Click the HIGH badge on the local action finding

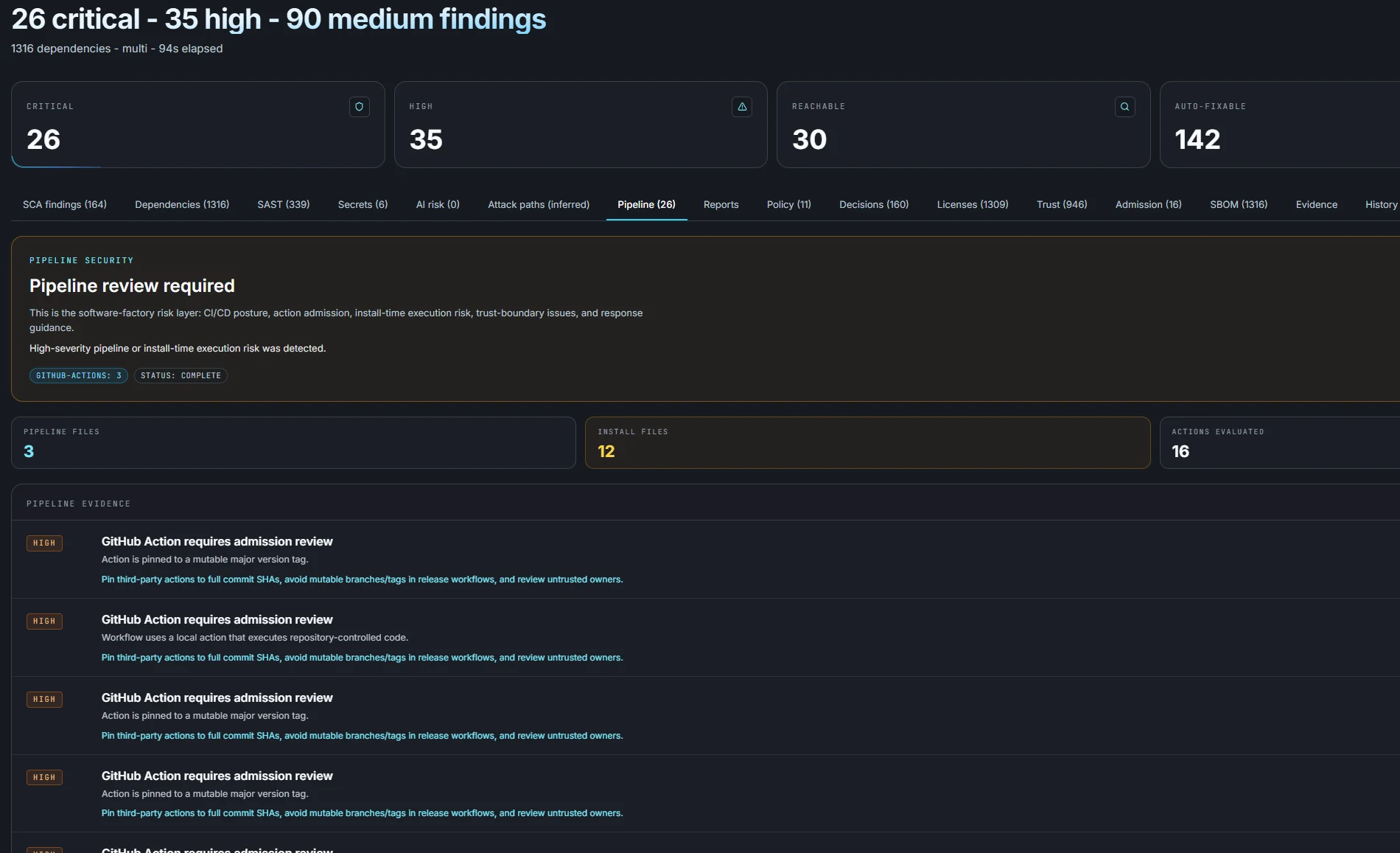pyautogui.click(x=44, y=622)
